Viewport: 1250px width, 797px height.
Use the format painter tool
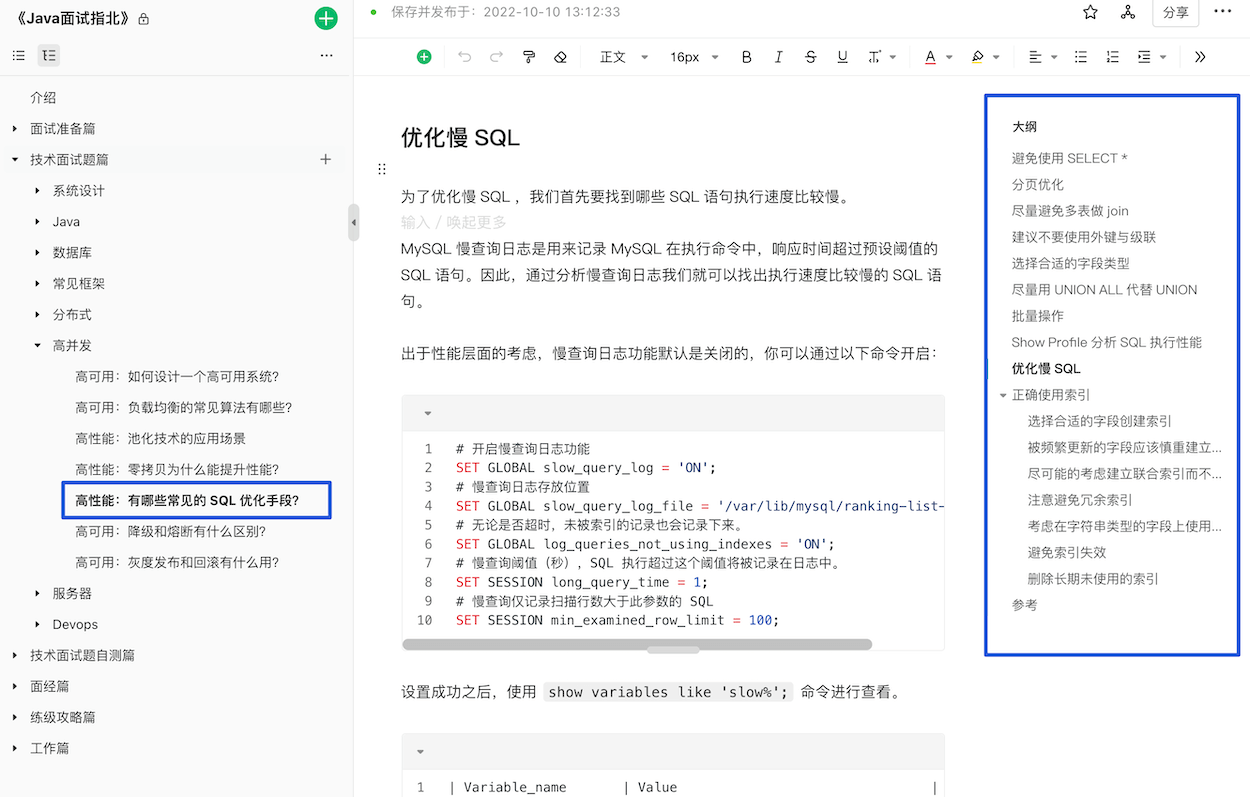point(528,57)
